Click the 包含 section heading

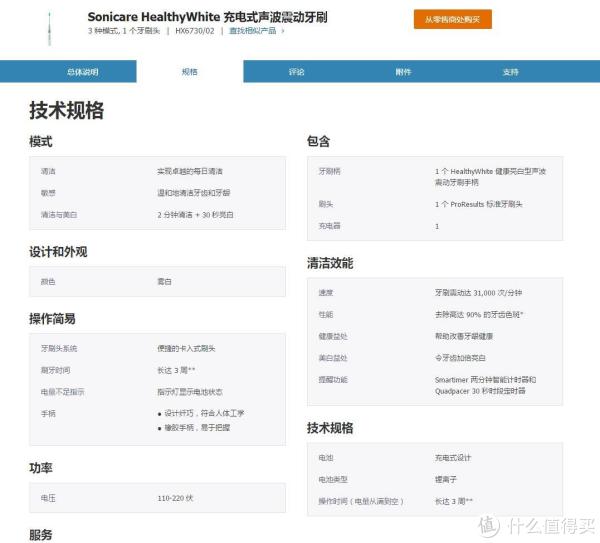coord(319,142)
